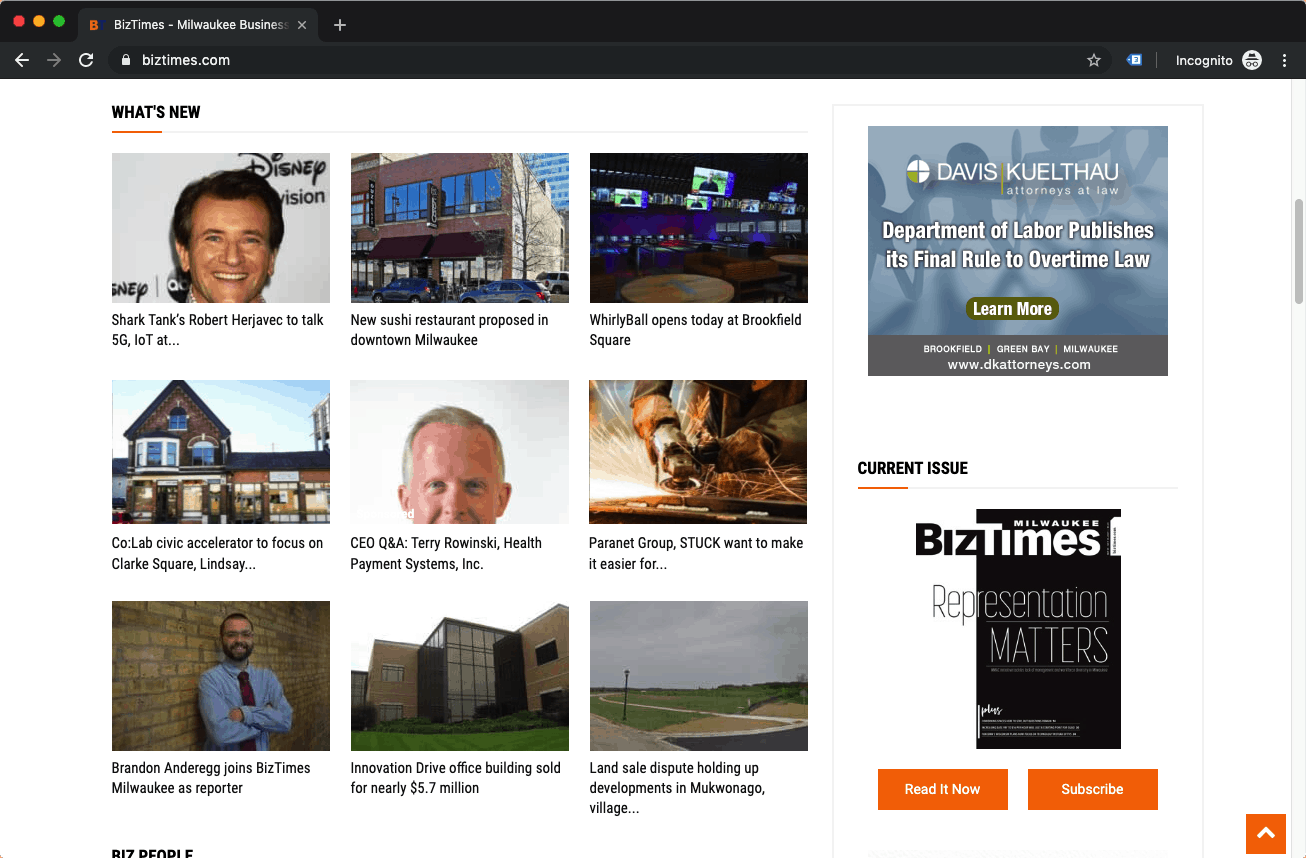The image size is (1306, 858).
Task: Click the forward navigation arrow
Action: point(54,60)
